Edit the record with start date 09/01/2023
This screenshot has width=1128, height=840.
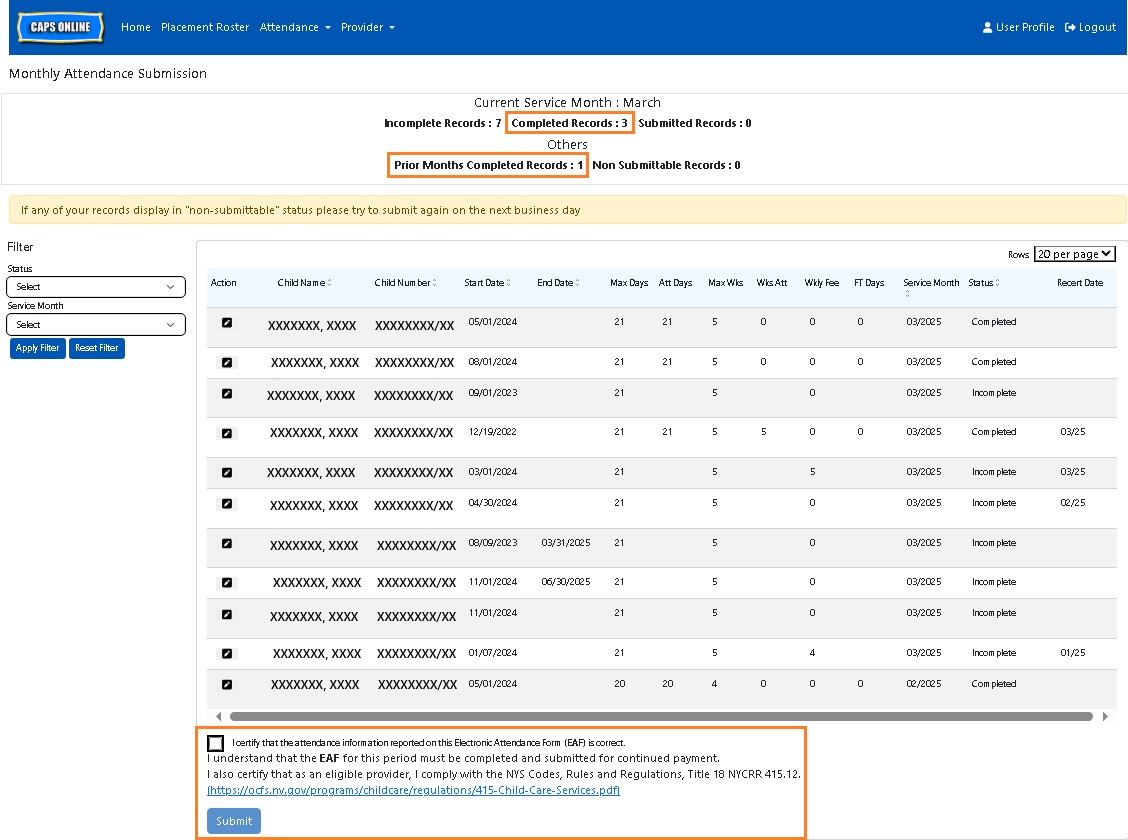227,393
